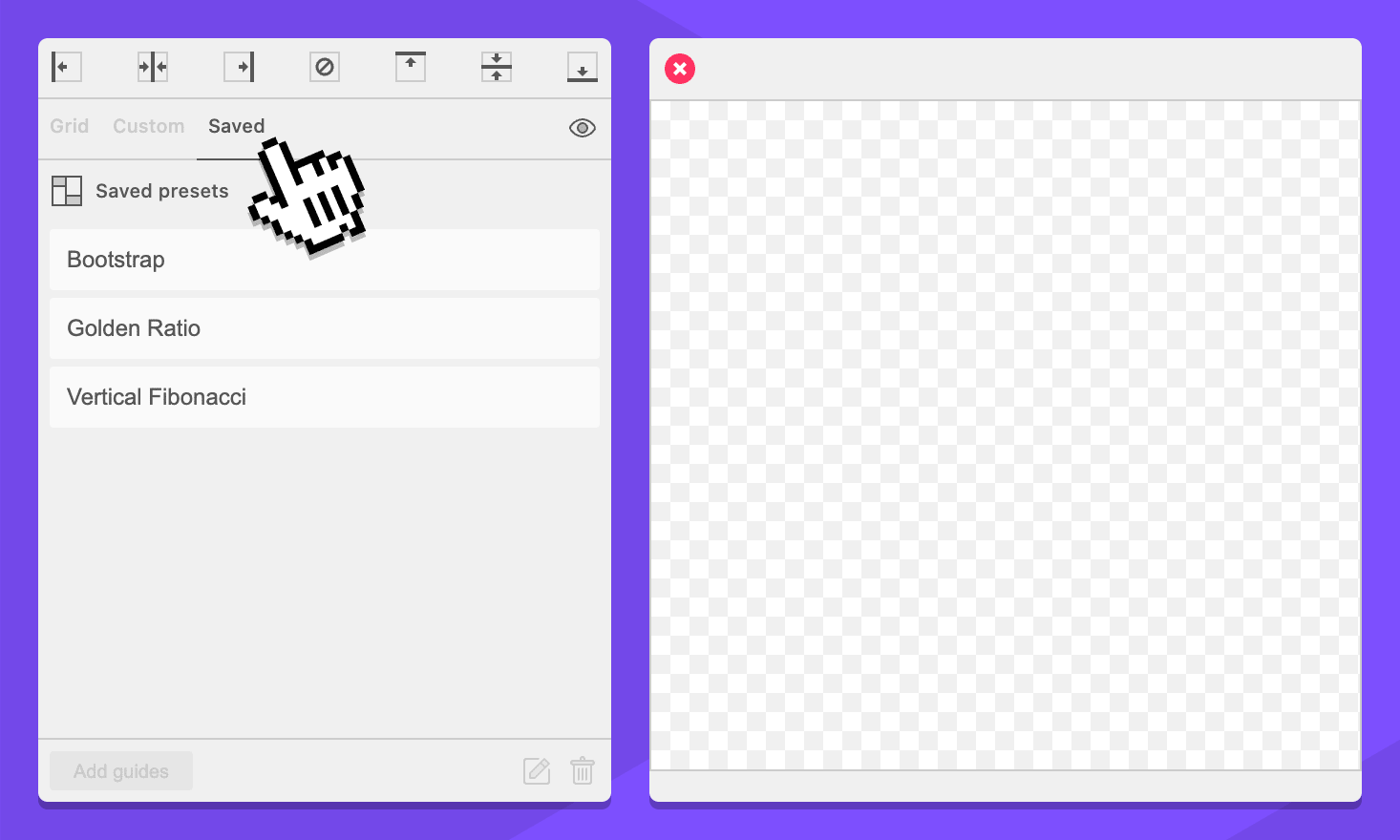Add a guide to the bottom edge
This screenshot has width=1400, height=840.
tap(583, 67)
